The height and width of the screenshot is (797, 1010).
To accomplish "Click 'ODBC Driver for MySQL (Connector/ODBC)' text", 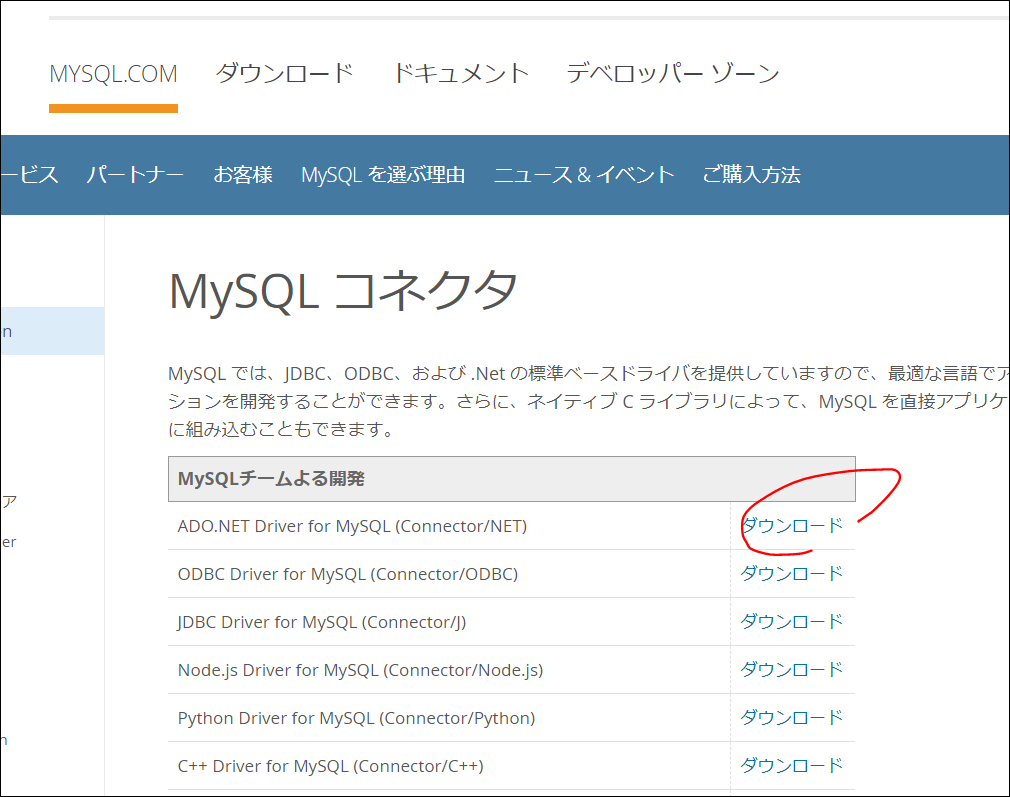I will point(348,574).
